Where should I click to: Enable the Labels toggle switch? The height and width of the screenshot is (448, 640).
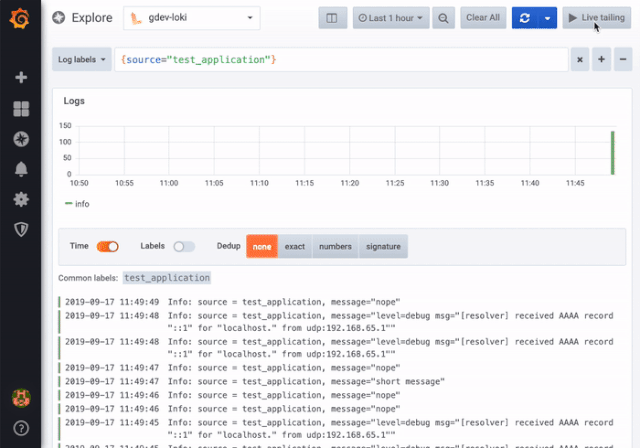[x=184, y=246]
